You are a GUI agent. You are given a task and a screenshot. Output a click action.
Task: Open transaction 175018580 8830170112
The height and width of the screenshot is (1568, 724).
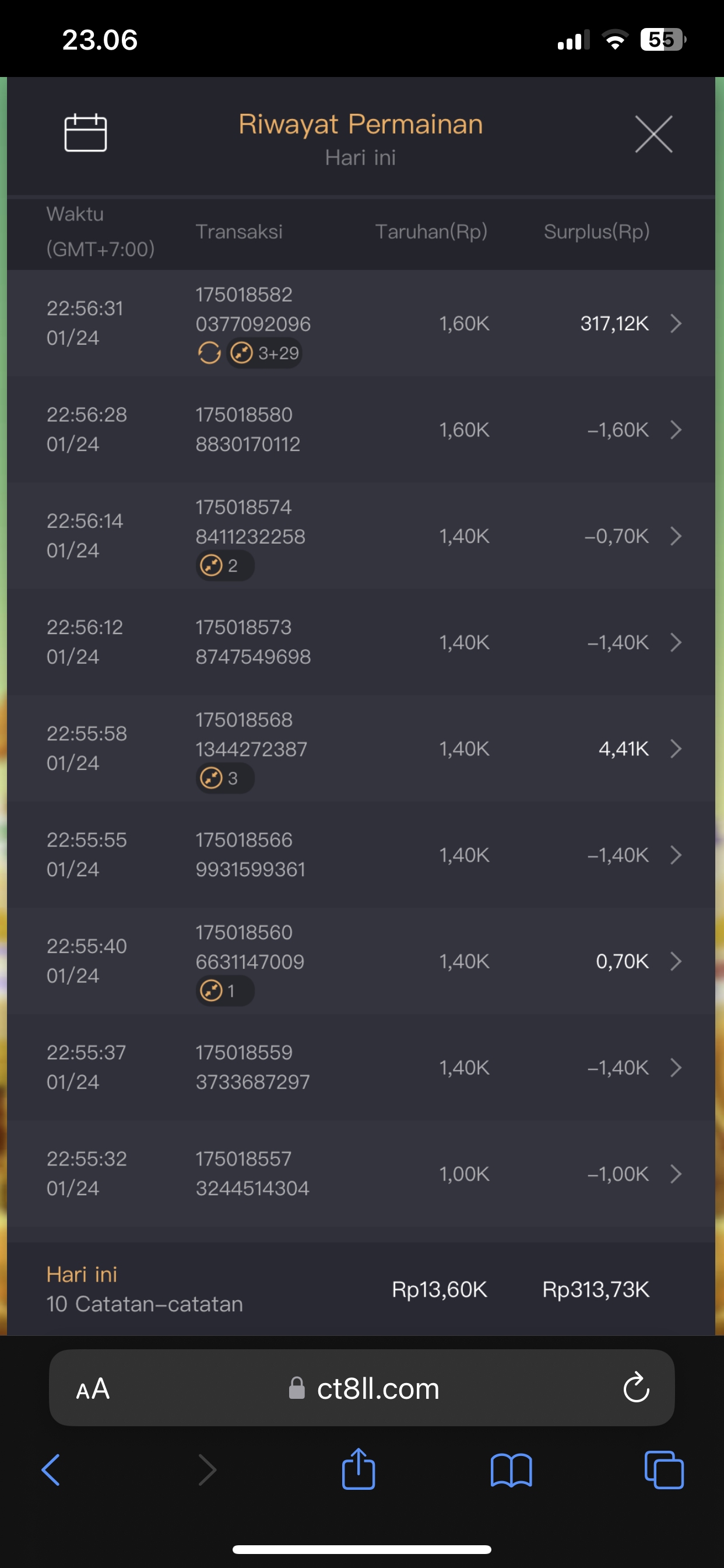(x=248, y=430)
